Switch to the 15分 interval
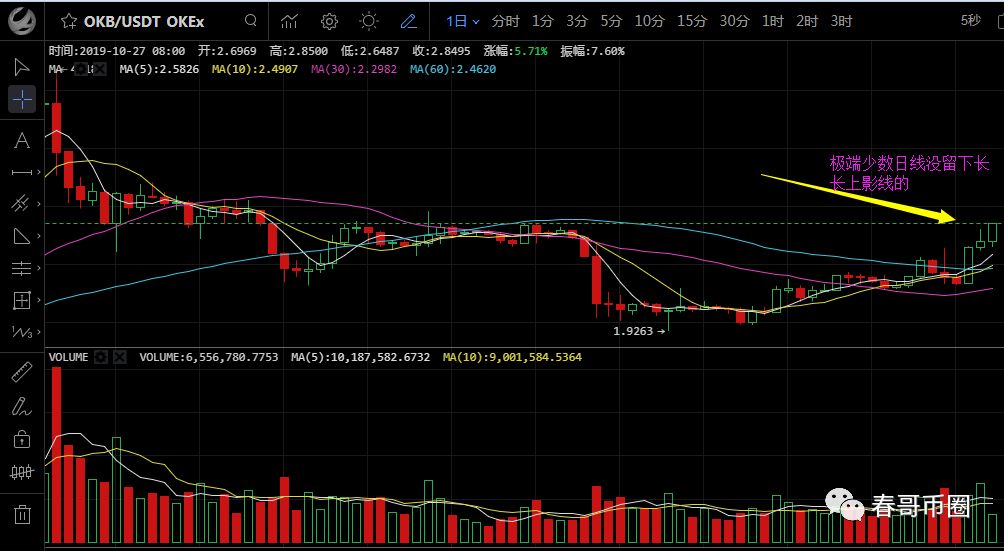The width and height of the screenshot is (1004, 551). pyautogui.click(x=692, y=21)
